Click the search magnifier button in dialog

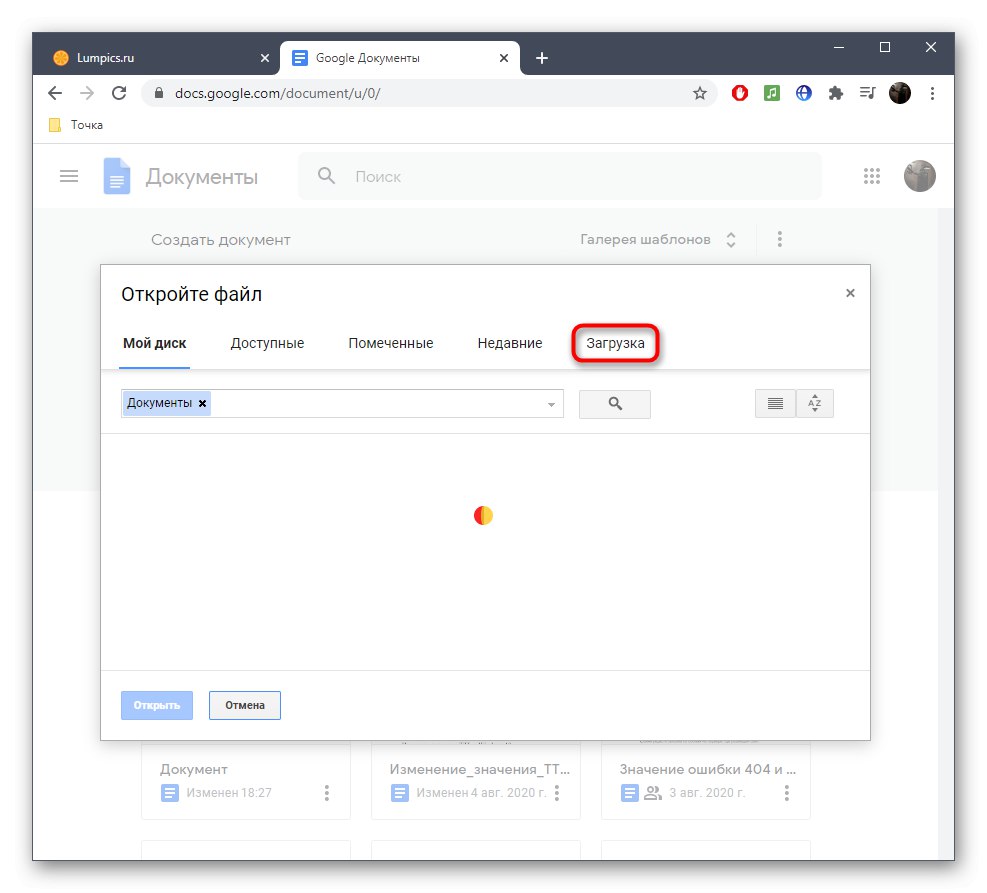(x=614, y=403)
